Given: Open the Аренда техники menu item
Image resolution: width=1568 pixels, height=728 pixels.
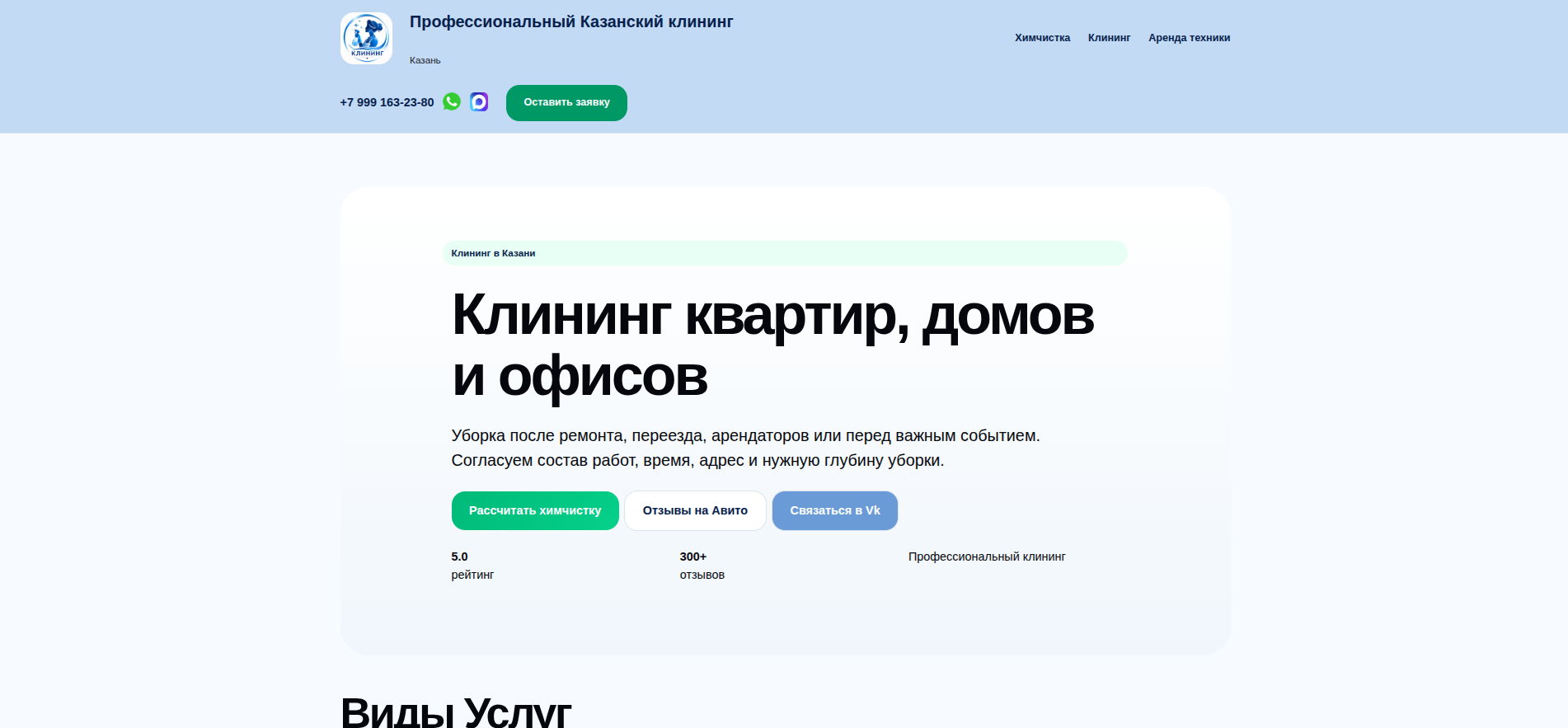Looking at the screenshot, I should point(1189,38).
